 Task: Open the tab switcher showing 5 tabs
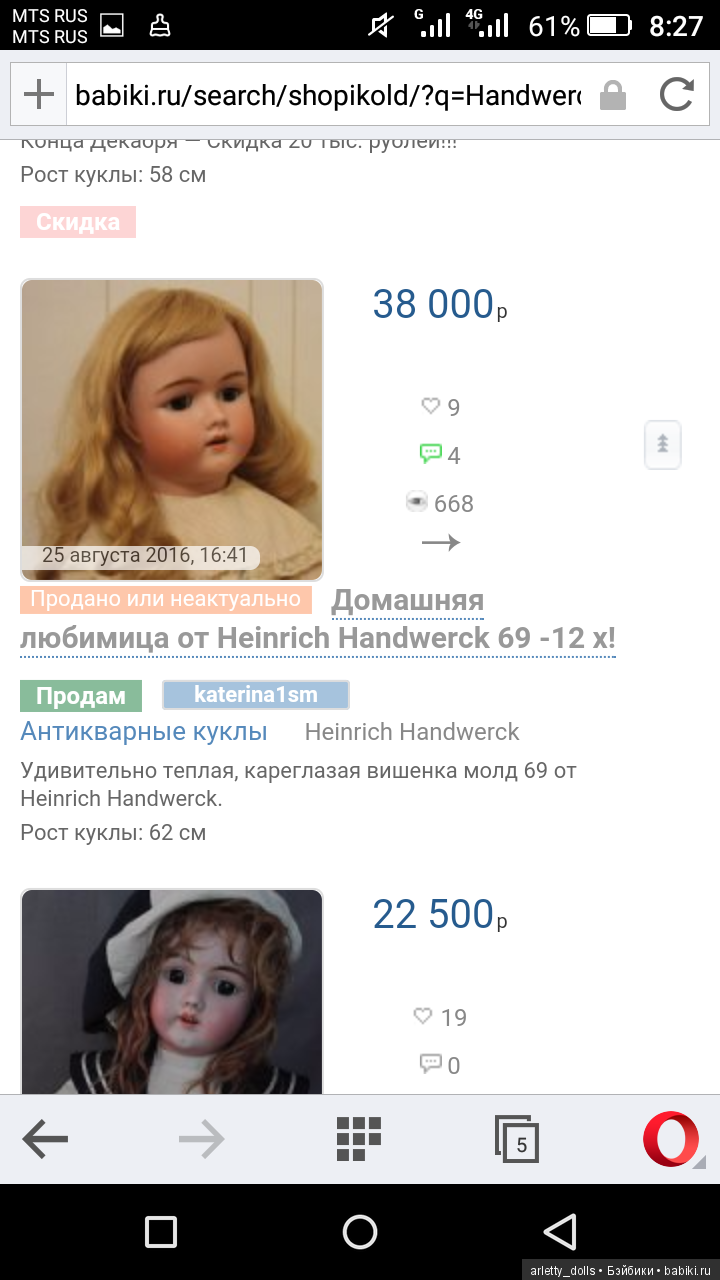point(517,1140)
